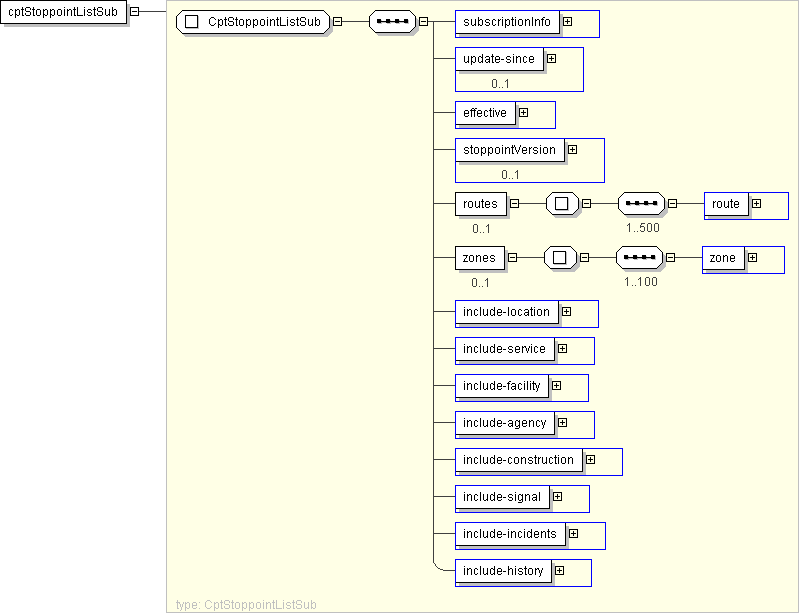Click the top-level sequence compositor icon
800x614 pixels.
(x=392, y=21)
